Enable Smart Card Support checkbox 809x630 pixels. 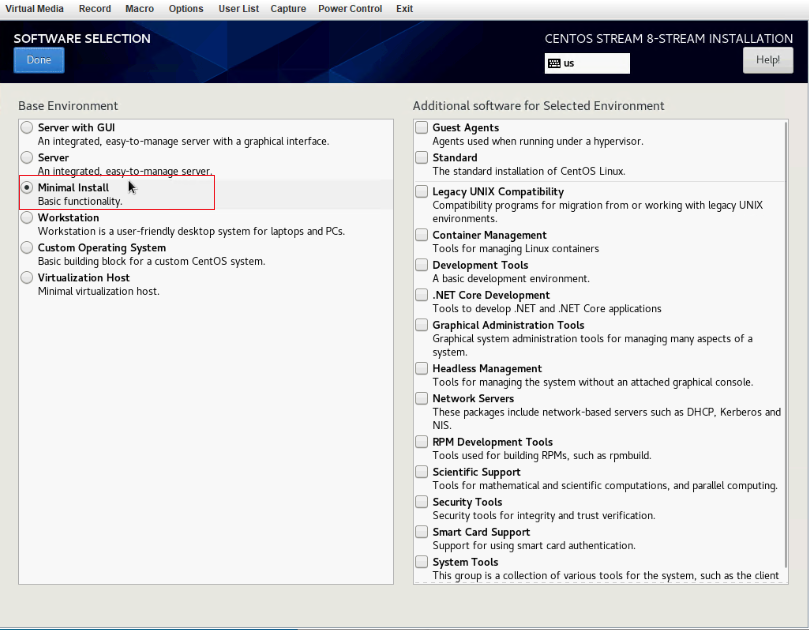tap(422, 531)
